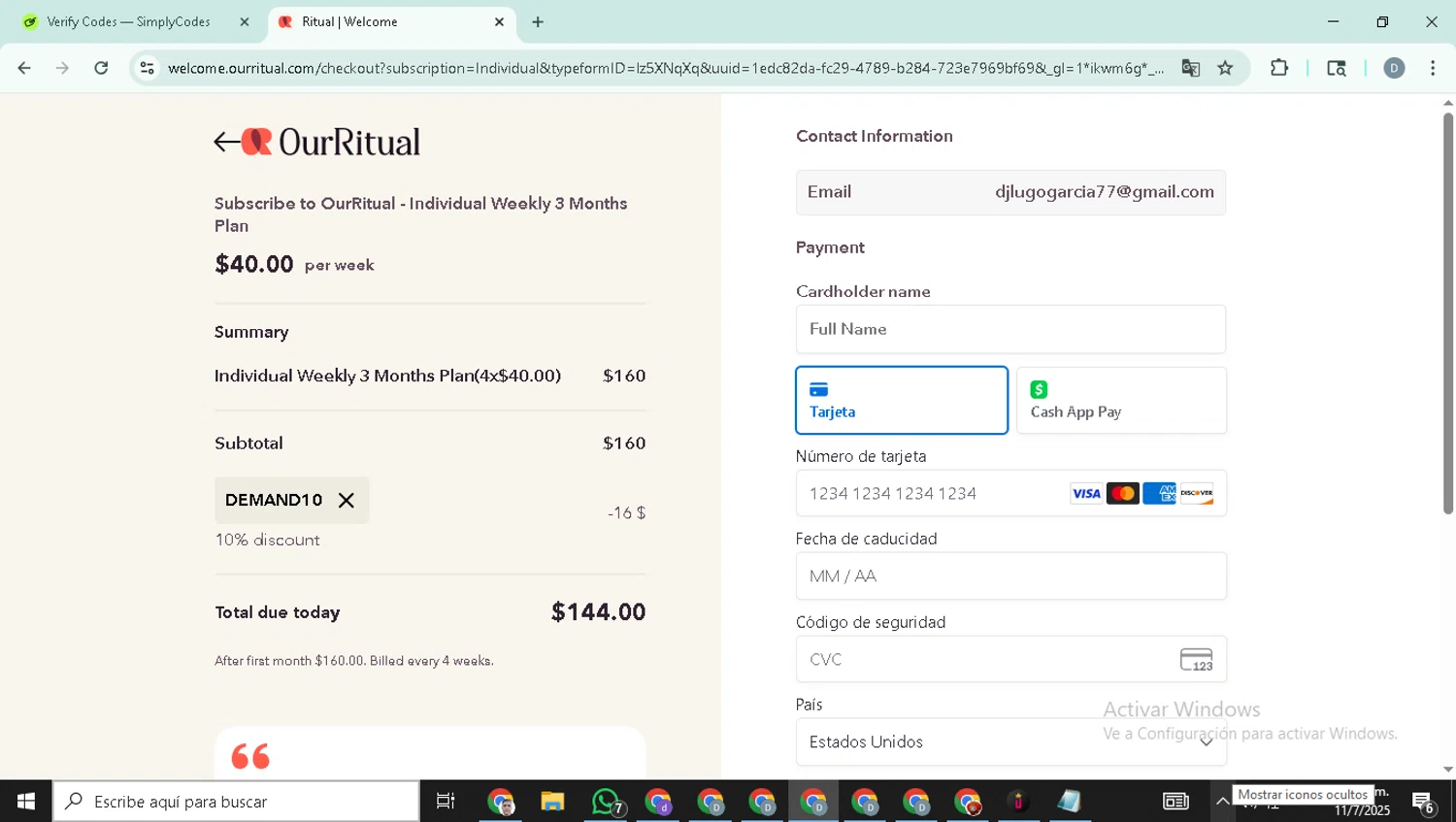Select the Cash App Pay option
This screenshot has width=1456, height=822.
coord(1121,400)
